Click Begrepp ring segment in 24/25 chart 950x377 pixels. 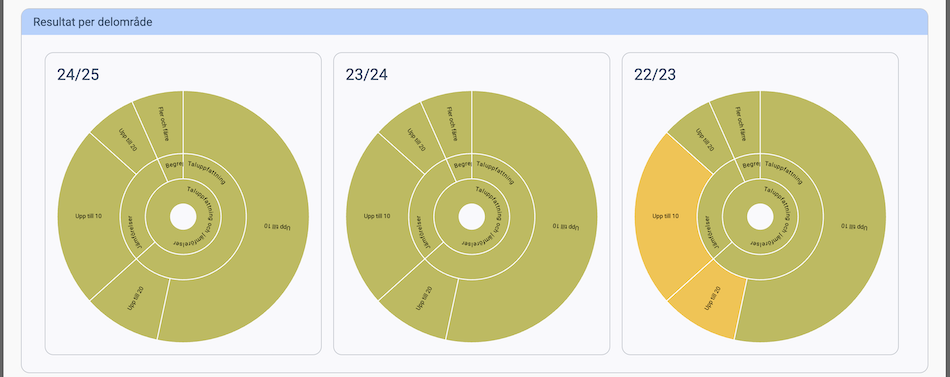(172, 165)
